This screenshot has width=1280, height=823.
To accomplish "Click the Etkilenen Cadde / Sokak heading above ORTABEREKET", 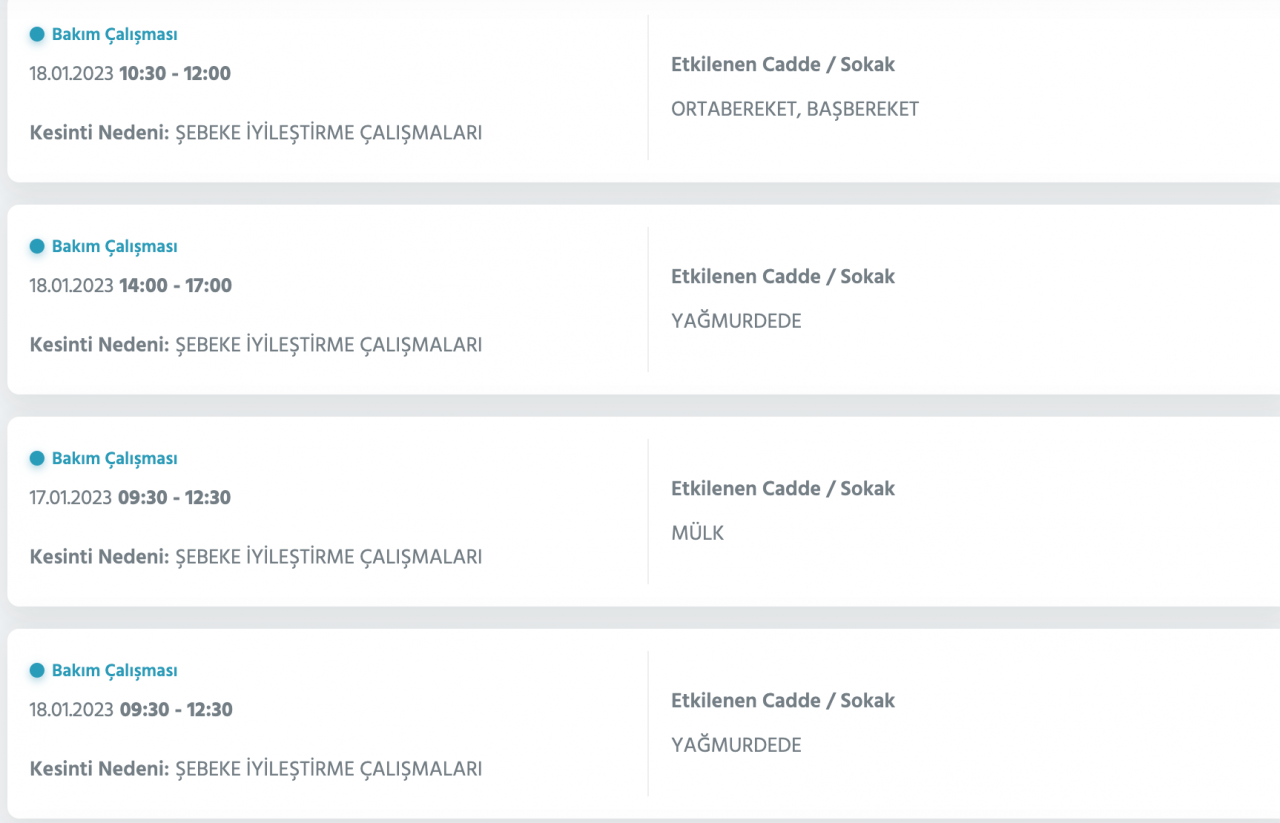I will [x=783, y=64].
